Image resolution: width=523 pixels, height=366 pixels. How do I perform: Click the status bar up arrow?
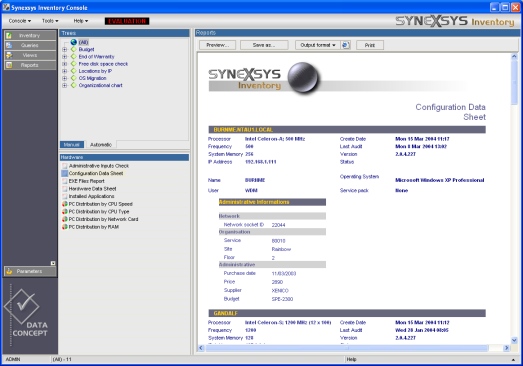tap(513, 360)
